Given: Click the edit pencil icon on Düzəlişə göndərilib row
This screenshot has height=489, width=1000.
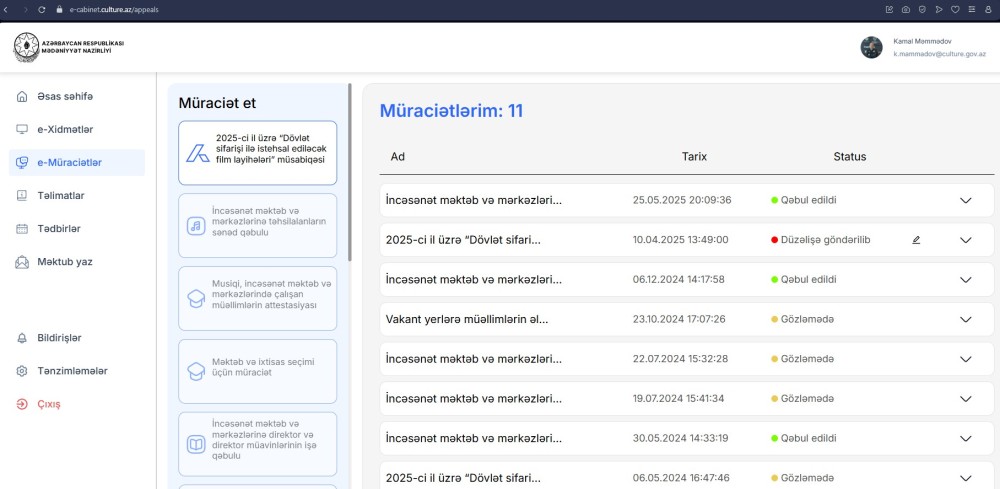Looking at the screenshot, I should 916,240.
